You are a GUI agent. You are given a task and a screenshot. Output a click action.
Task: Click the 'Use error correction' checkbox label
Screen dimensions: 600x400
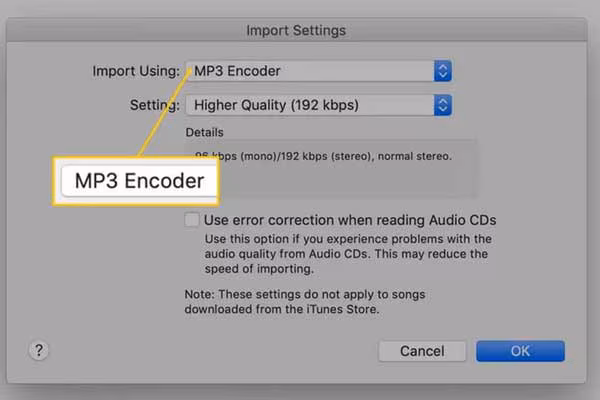(350, 220)
